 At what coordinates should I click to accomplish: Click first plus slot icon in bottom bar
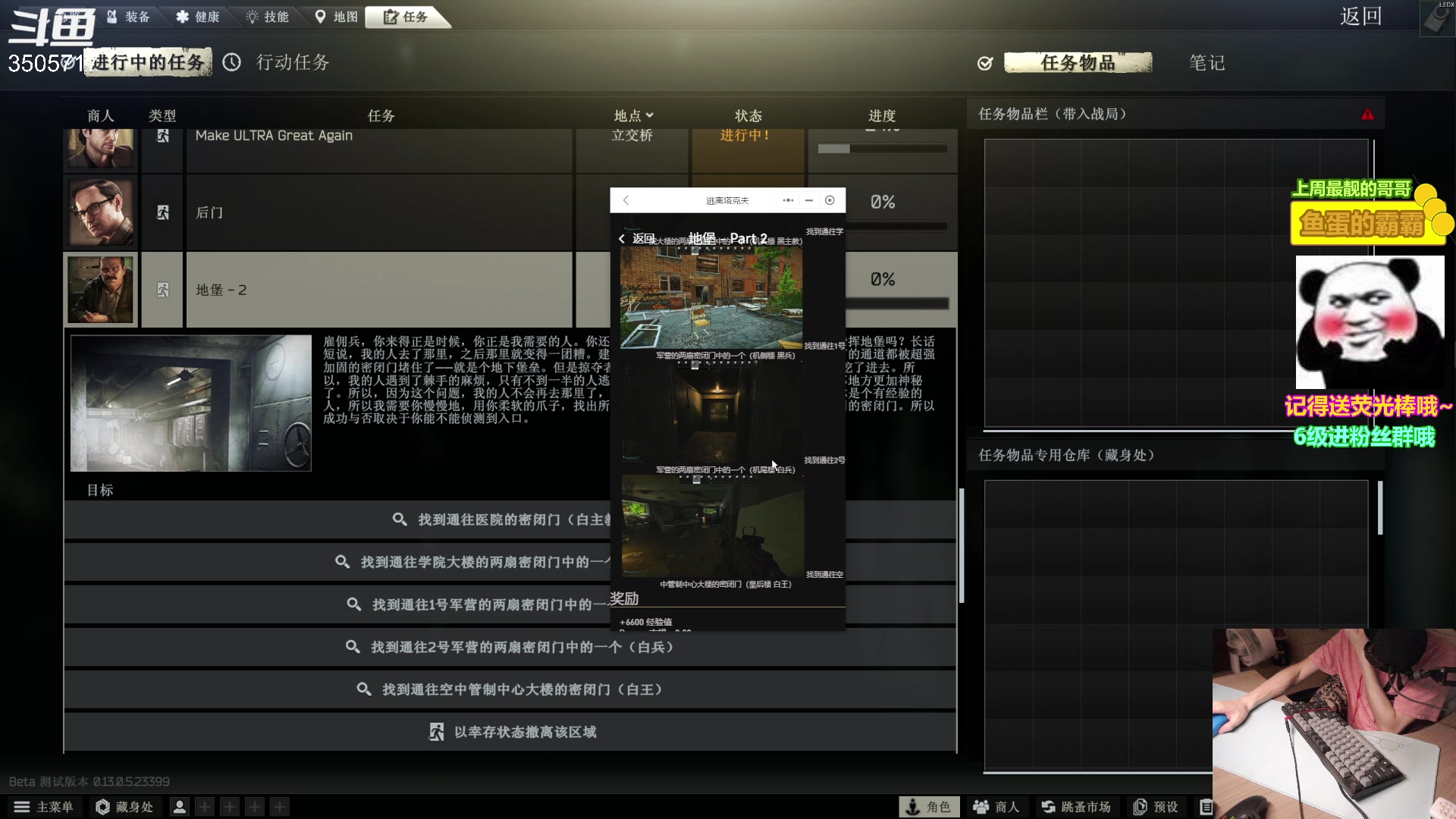tap(205, 807)
